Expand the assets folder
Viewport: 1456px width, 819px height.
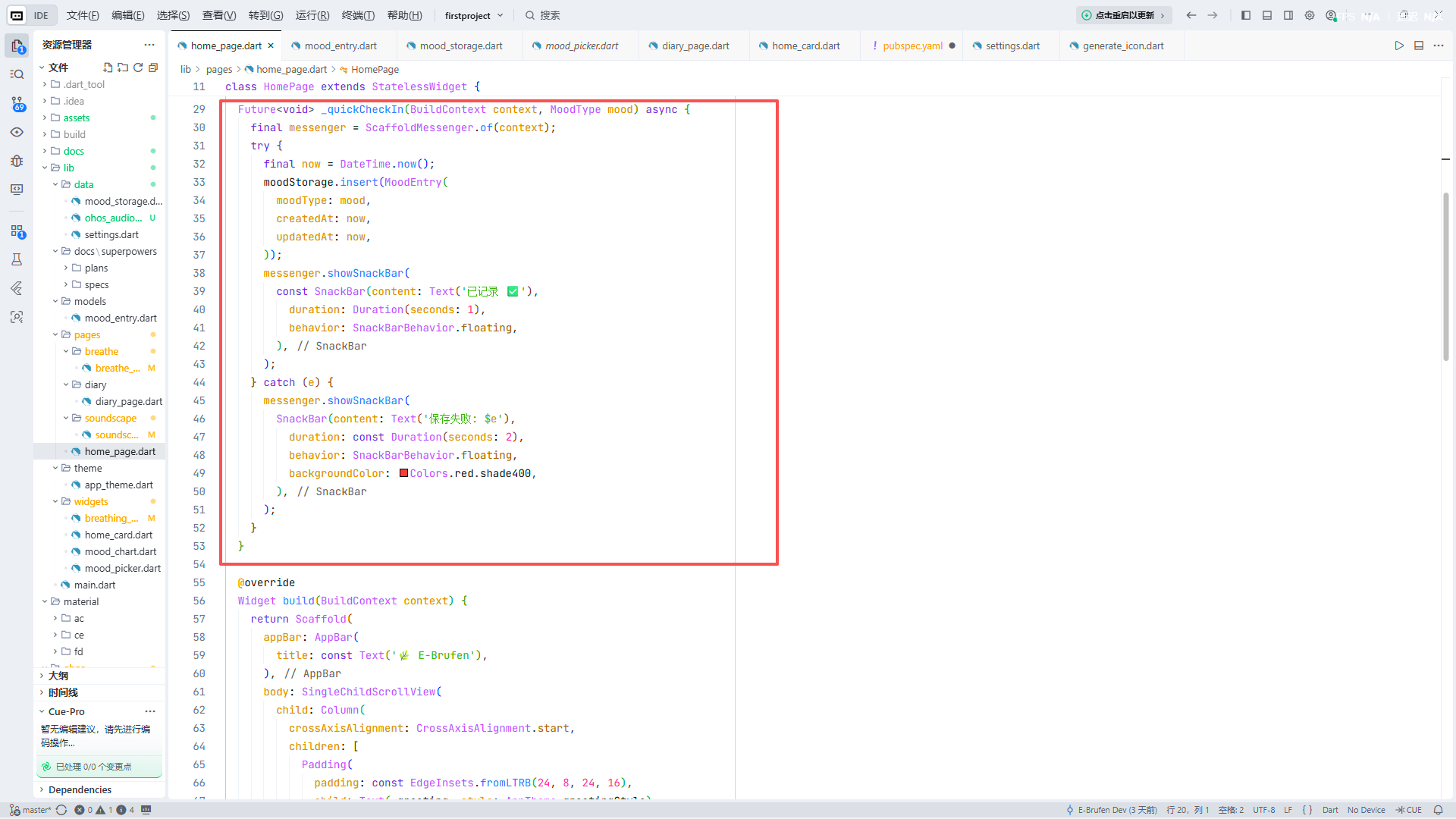point(99,118)
